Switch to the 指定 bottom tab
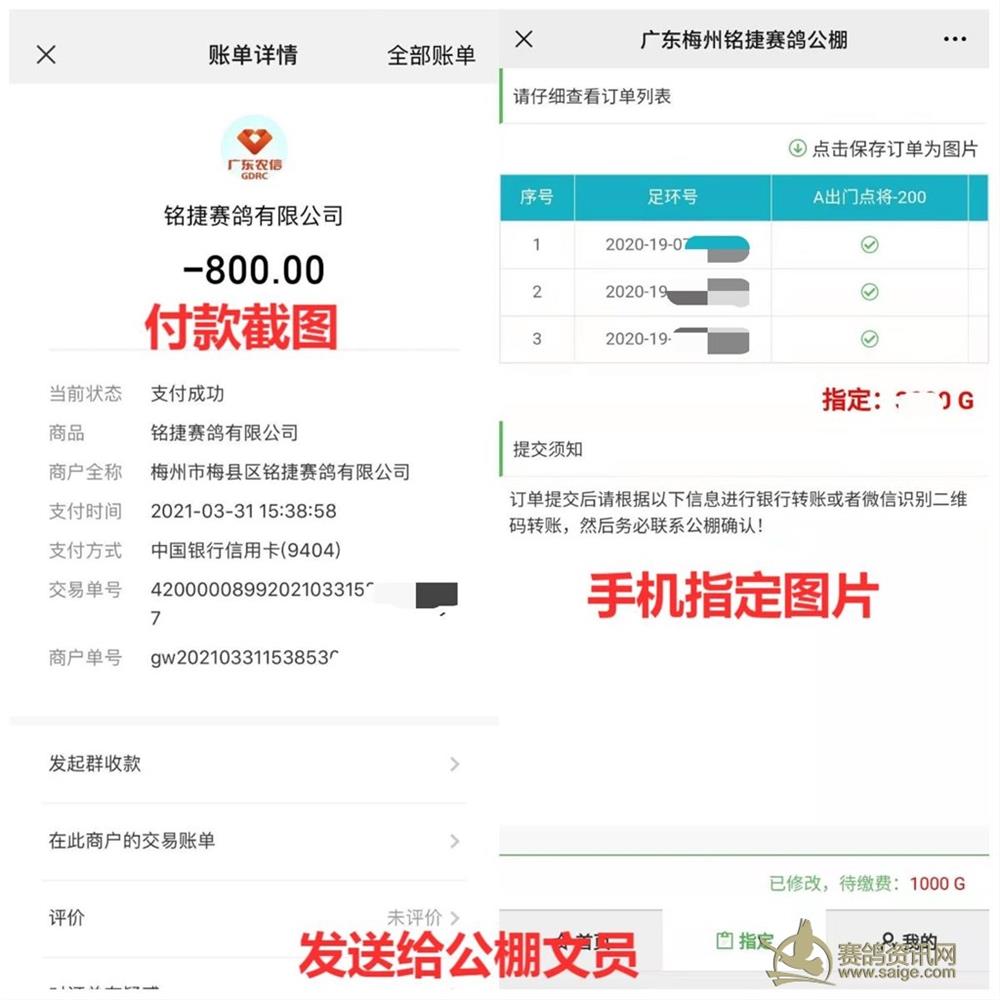 (x=744, y=940)
